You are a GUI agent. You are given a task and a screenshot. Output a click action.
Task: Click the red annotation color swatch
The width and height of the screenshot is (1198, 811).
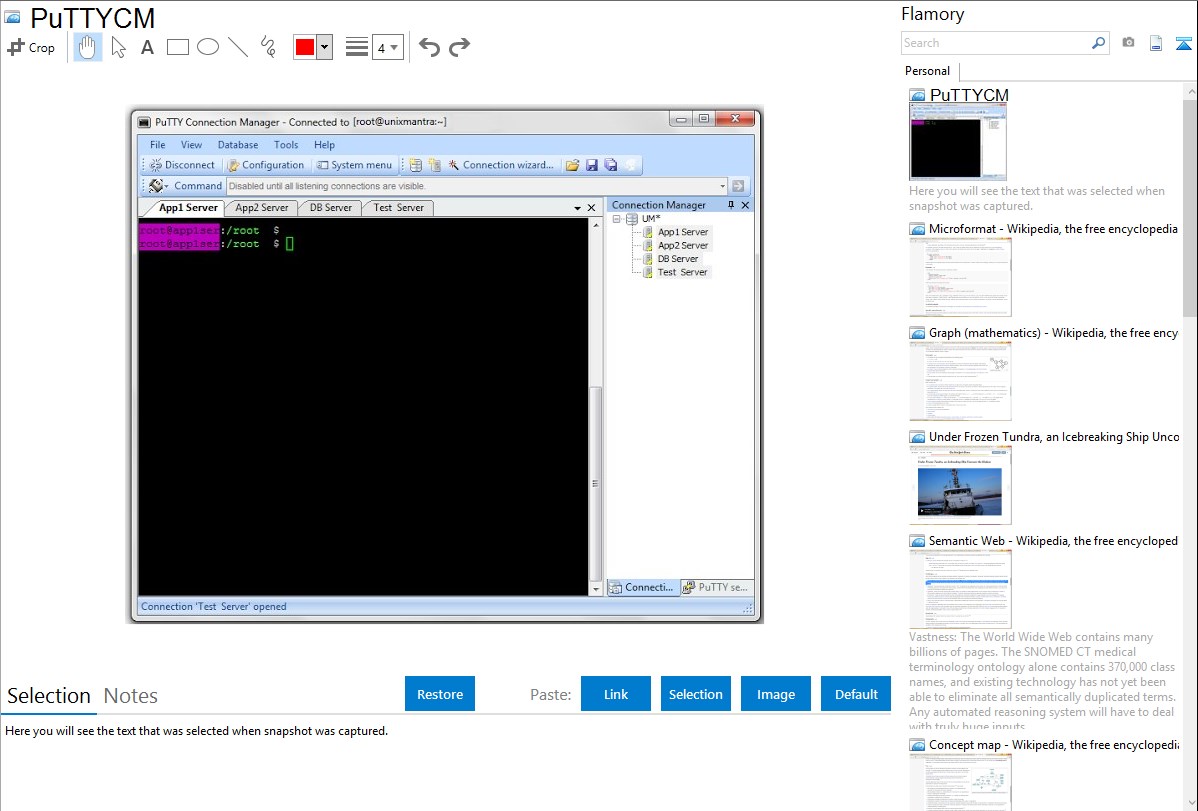[305, 47]
